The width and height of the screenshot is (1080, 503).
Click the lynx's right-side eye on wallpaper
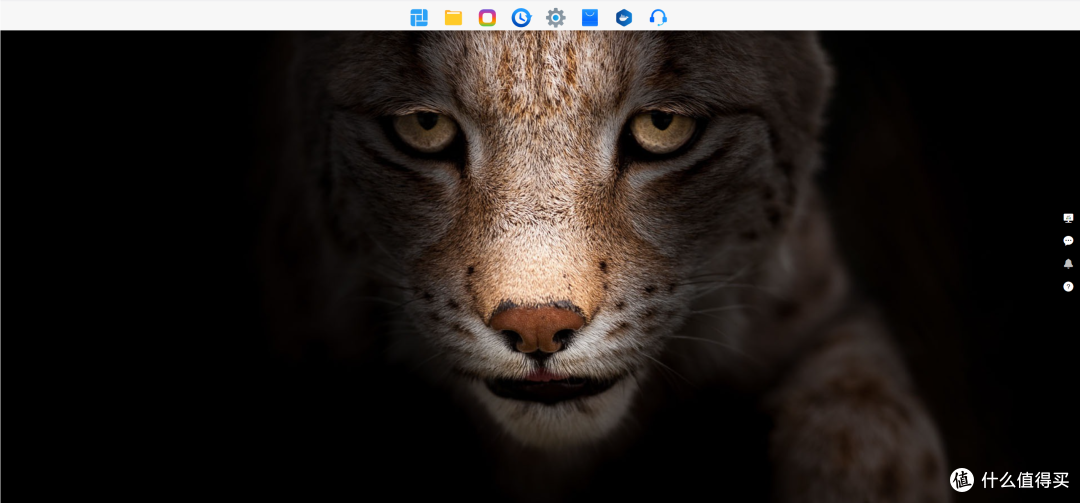pos(663,130)
